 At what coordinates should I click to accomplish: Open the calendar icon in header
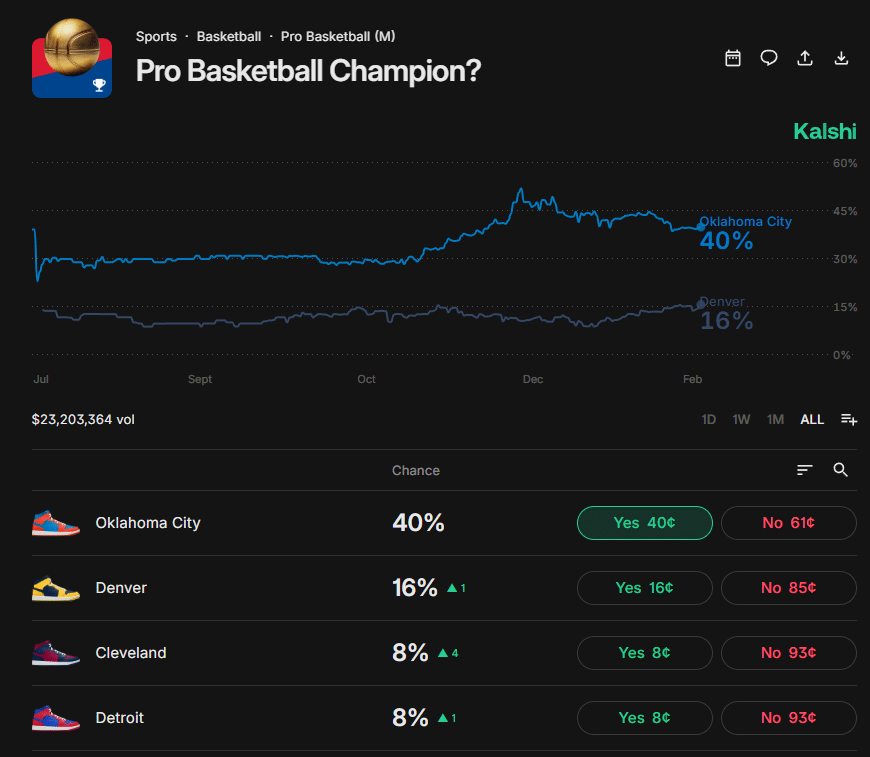click(x=733, y=58)
